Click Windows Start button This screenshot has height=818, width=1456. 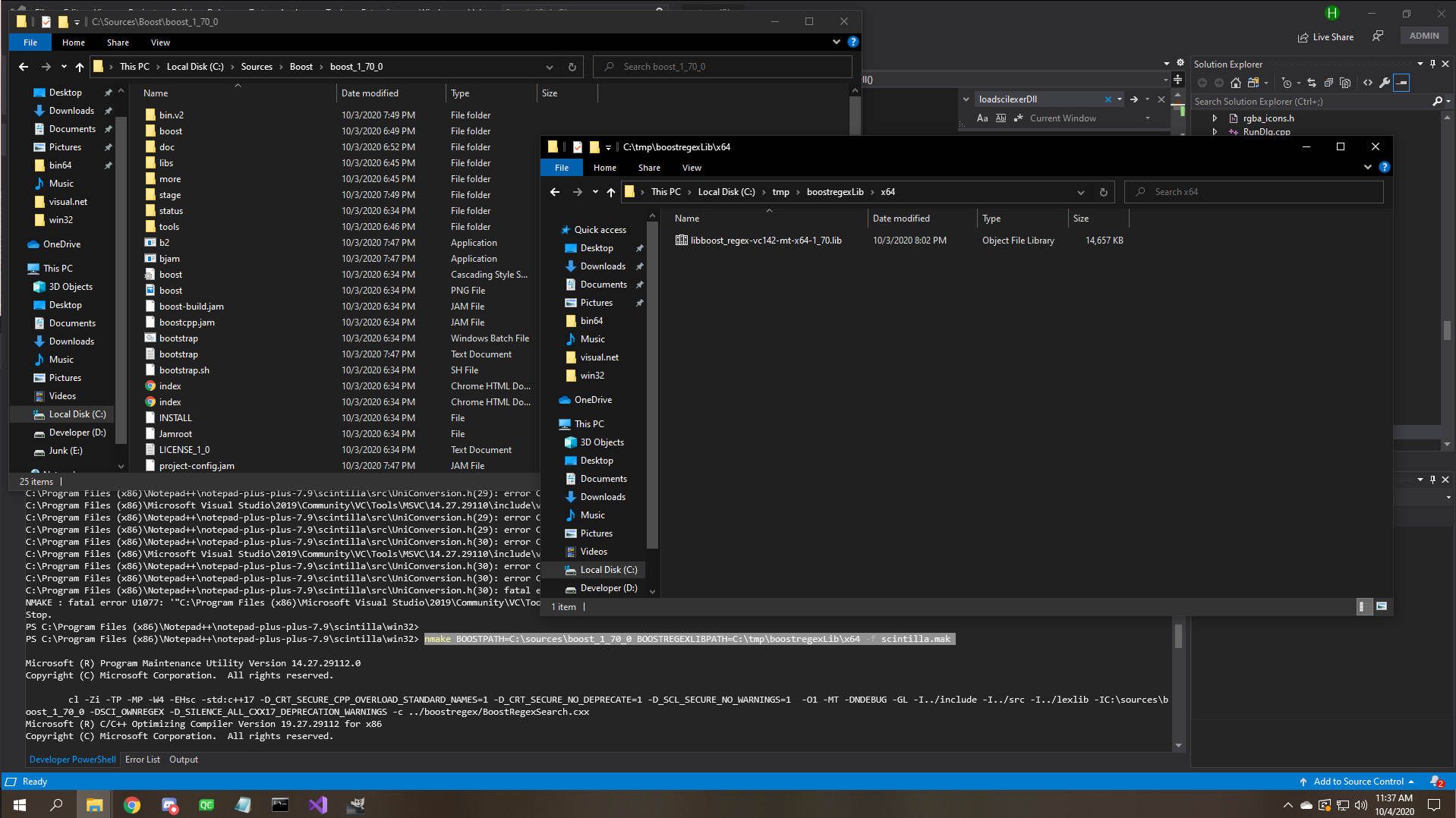pos(20,804)
